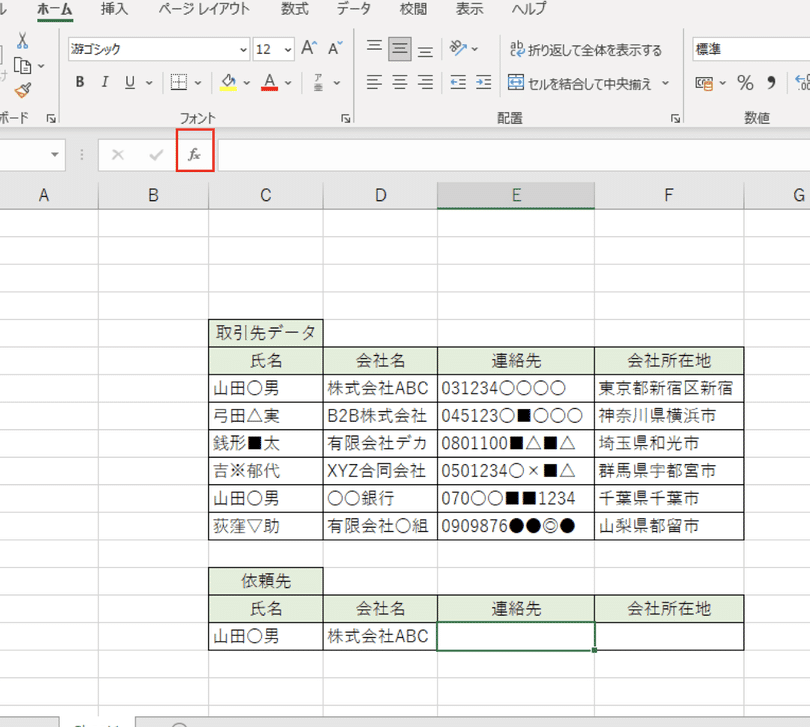Switch to the 数式 ribbon tab
The image size is (810, 727).
coord(294,9)
